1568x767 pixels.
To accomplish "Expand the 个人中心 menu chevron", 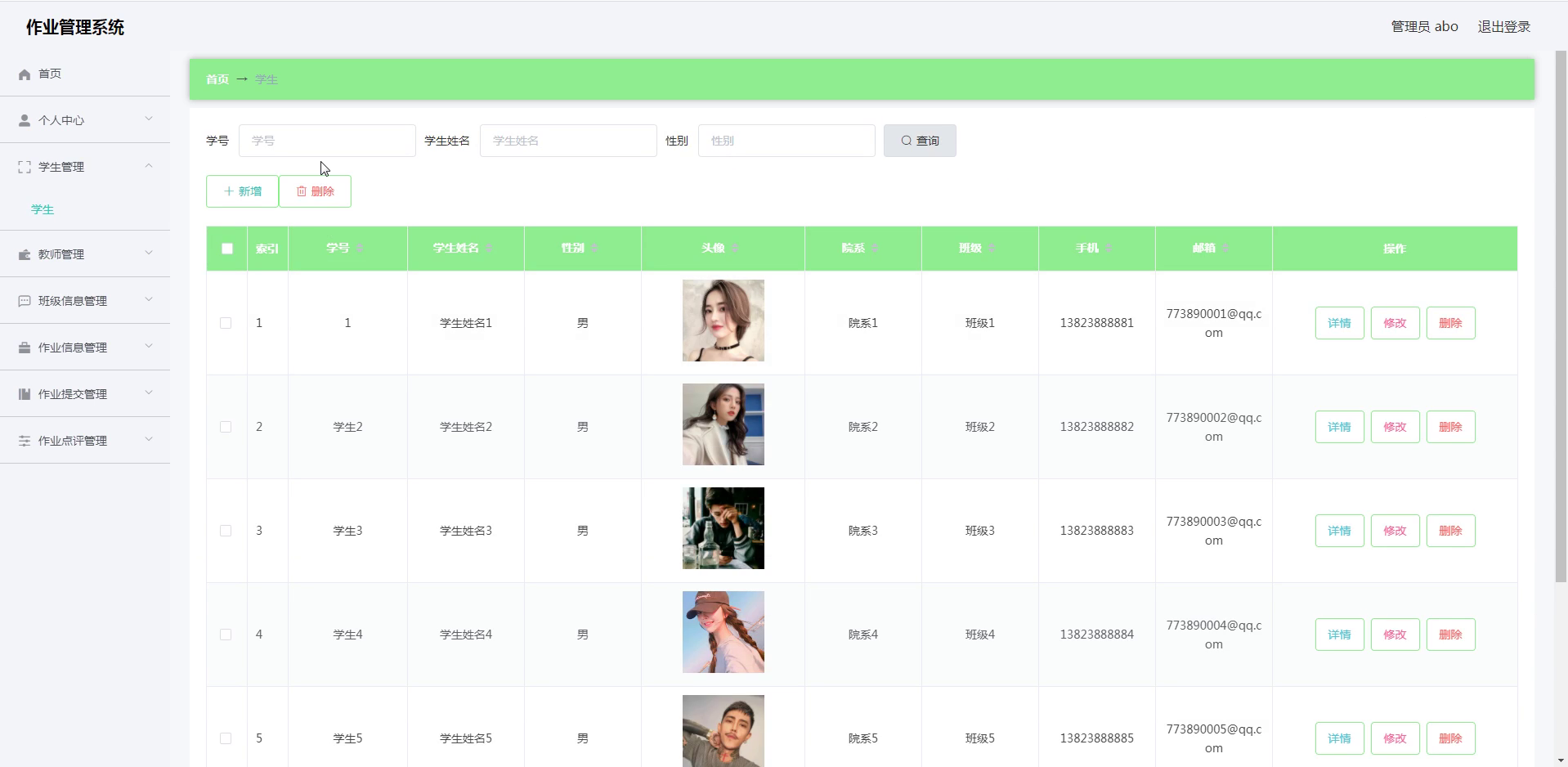I will point(149,119).
